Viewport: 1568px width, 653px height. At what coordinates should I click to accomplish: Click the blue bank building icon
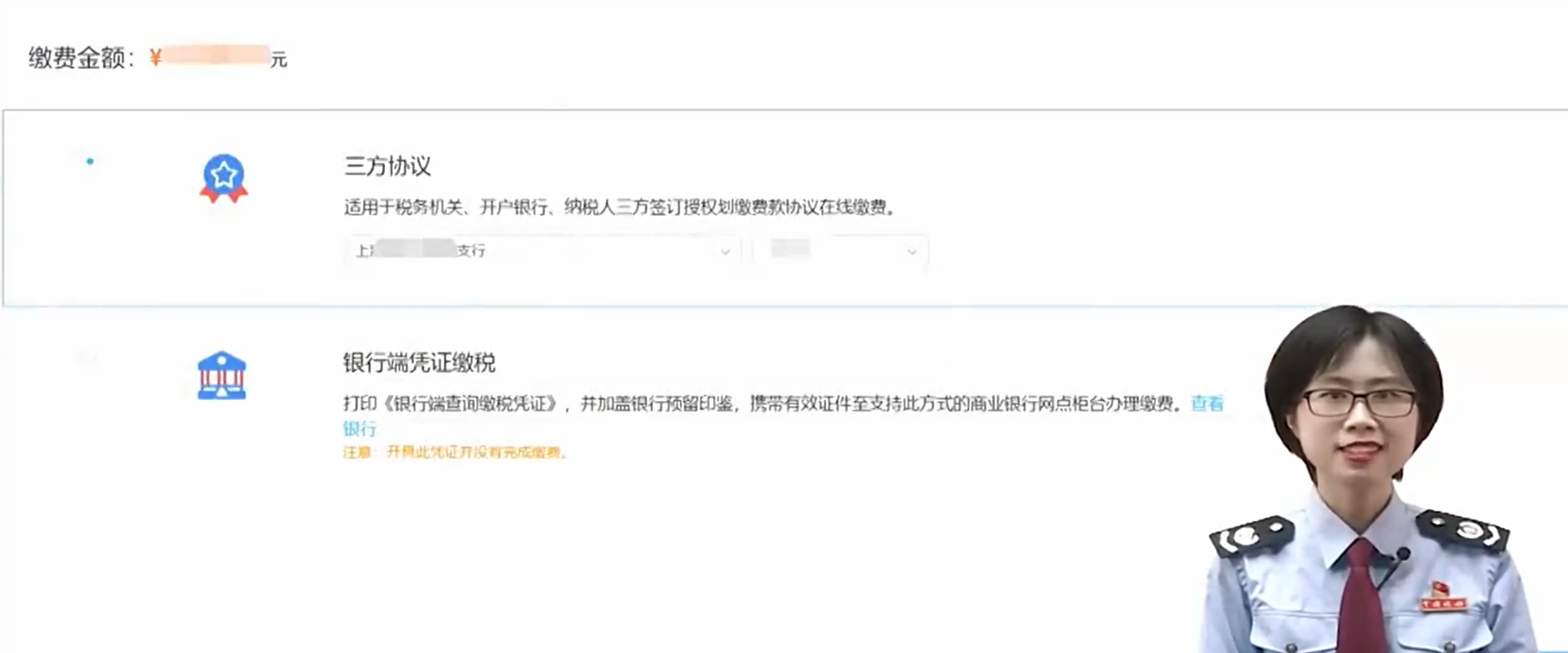(x=222, y=376)
